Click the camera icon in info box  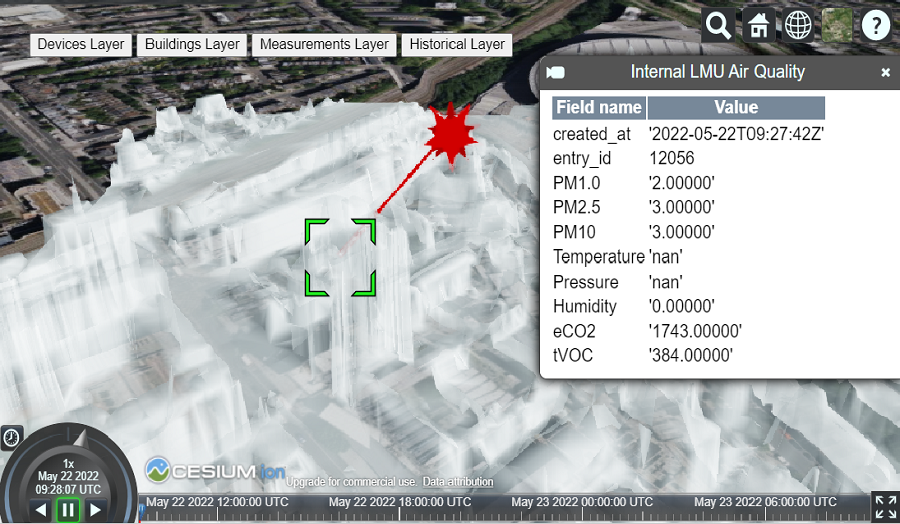point(556,72)
